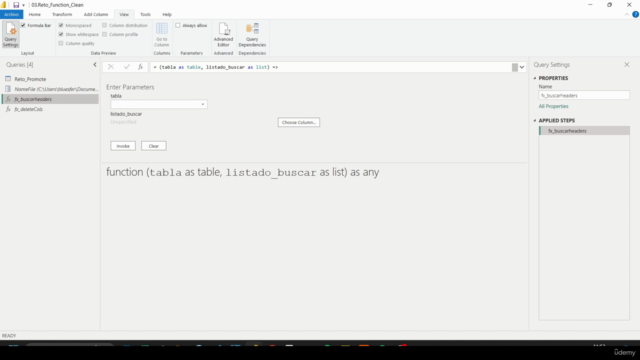Click the Invoke button
The height and width of the screenshot is (360, 640).
123,146
